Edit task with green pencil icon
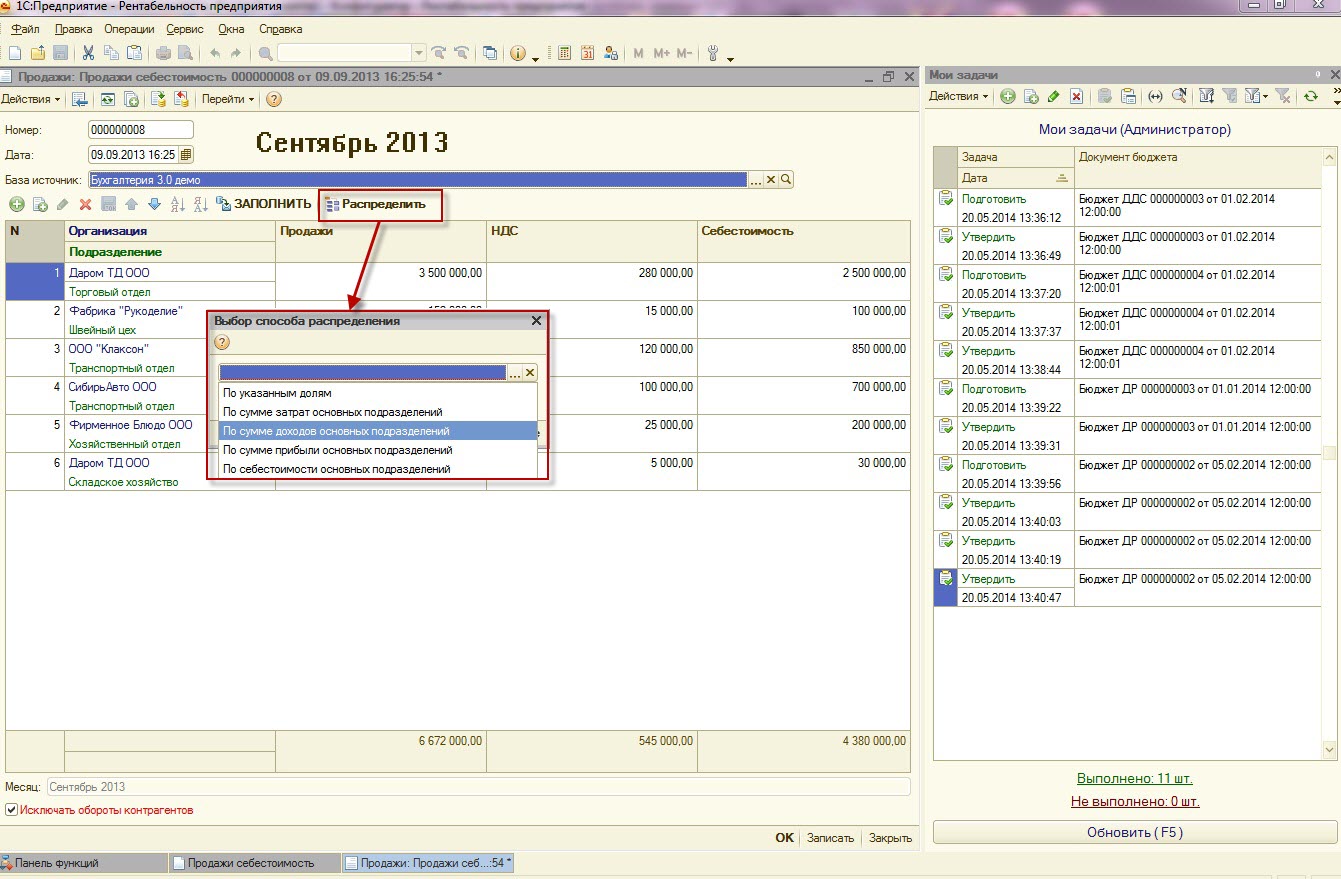The width and height of the screenshot is (1341, 879). tap(1053, 96)
